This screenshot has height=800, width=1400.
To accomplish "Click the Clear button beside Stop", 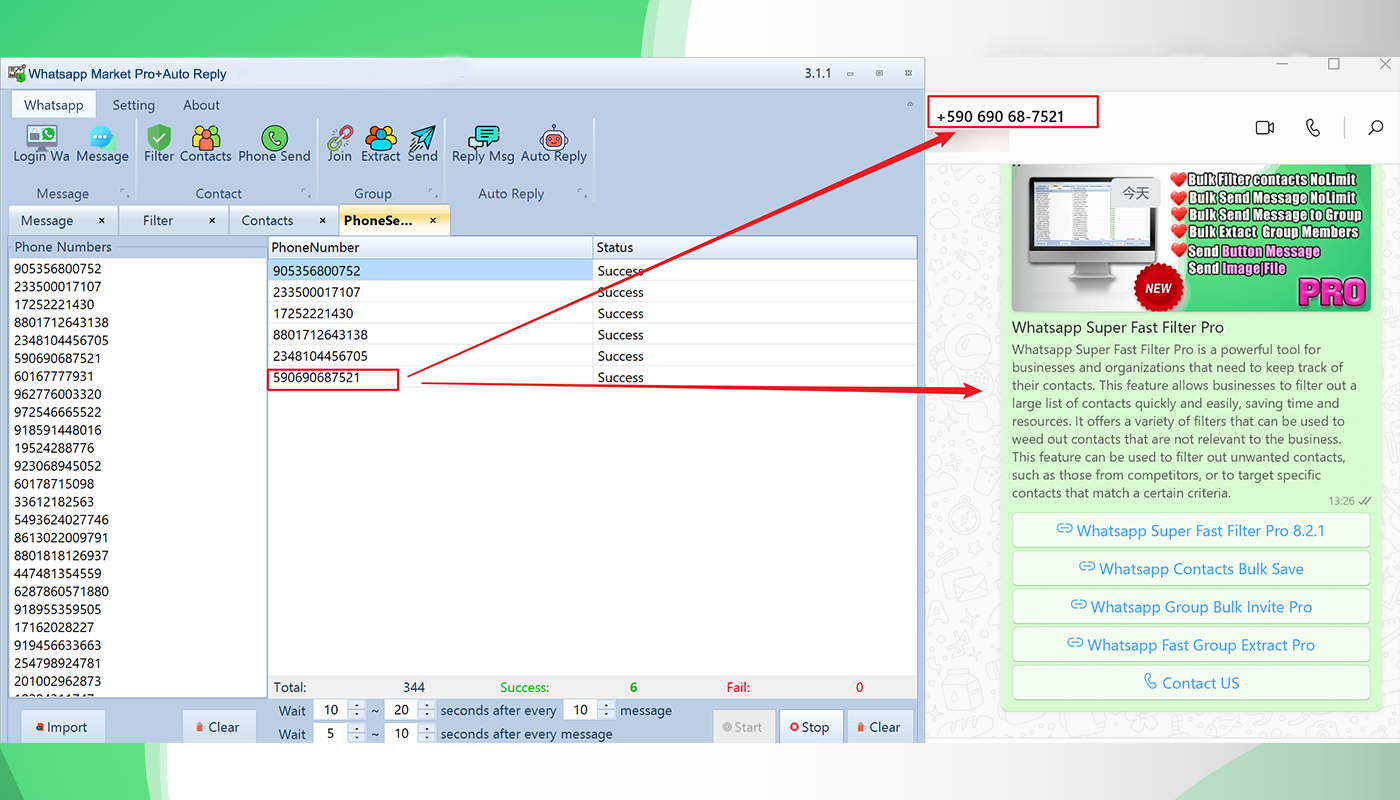I will pyautogui.click(x=878, y=727).
